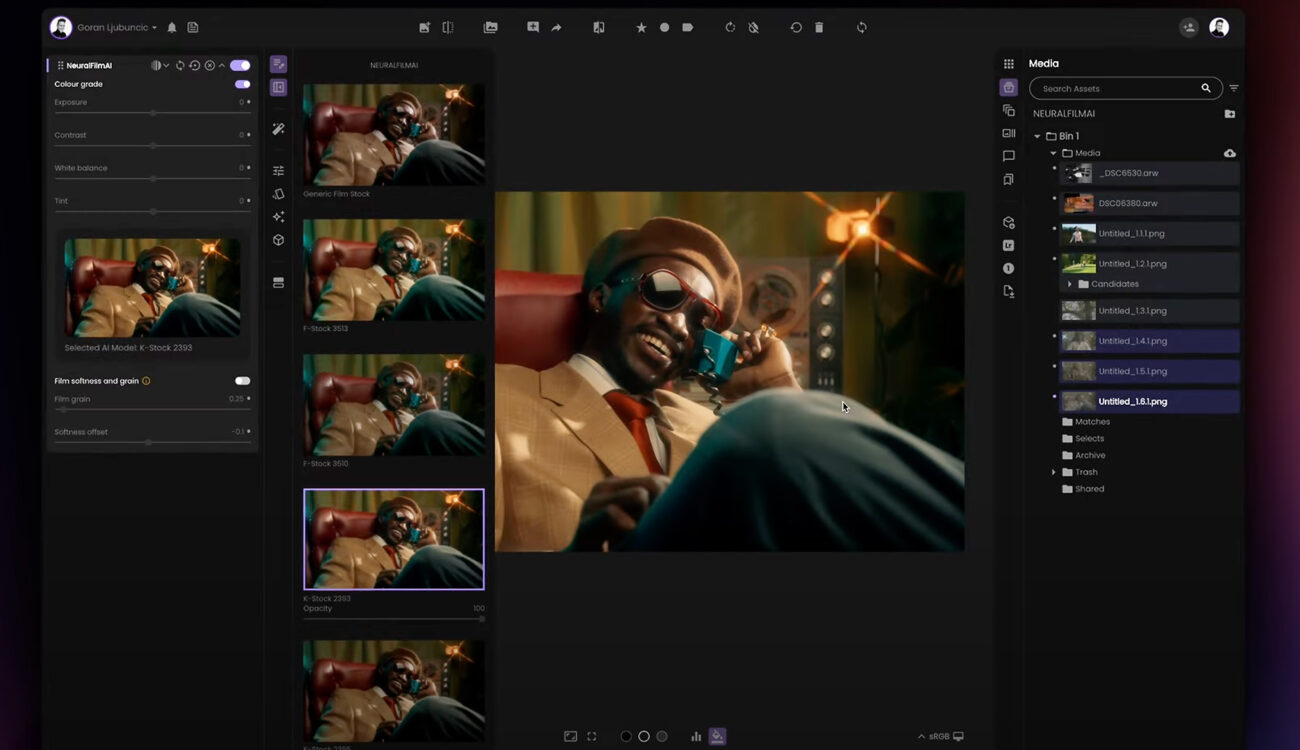Click the sync refresh icon in toolbar
The width and height of the screenshot is (1300, 750).
point(862,28)
